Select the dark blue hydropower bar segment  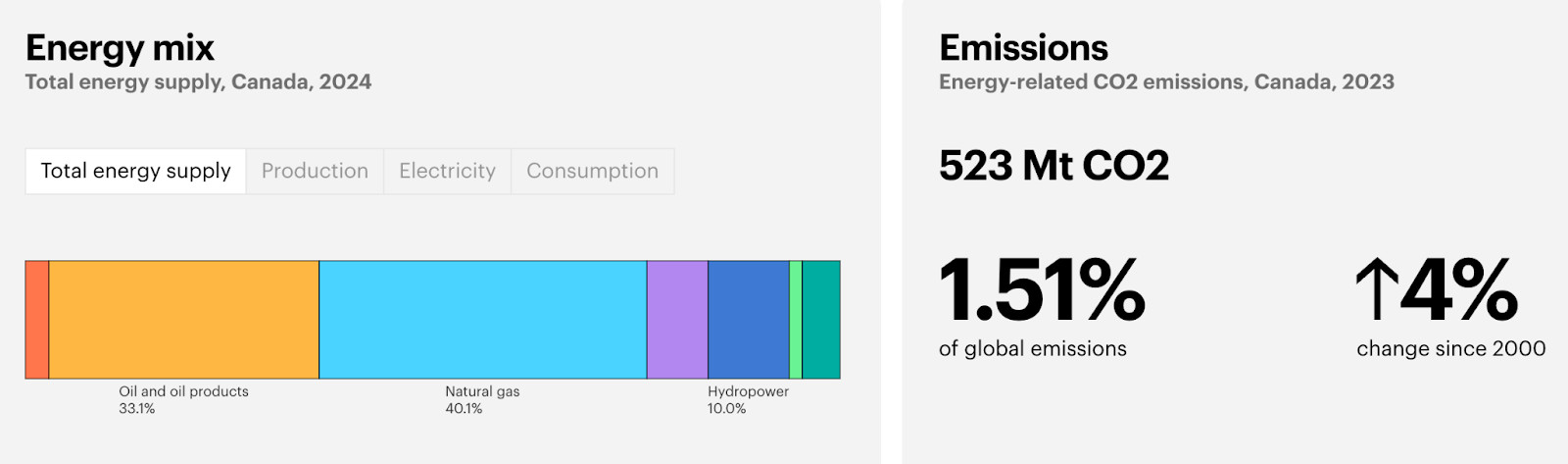click(749, 320)
